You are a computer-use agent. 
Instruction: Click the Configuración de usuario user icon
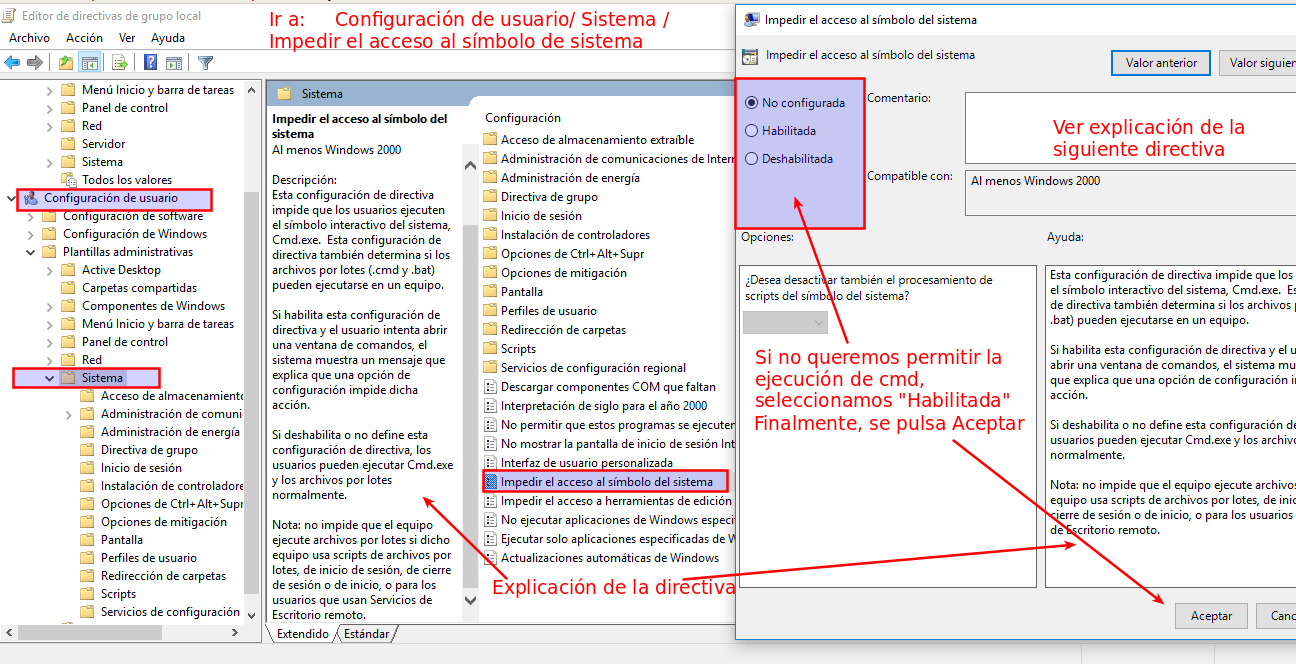point(30,198)
